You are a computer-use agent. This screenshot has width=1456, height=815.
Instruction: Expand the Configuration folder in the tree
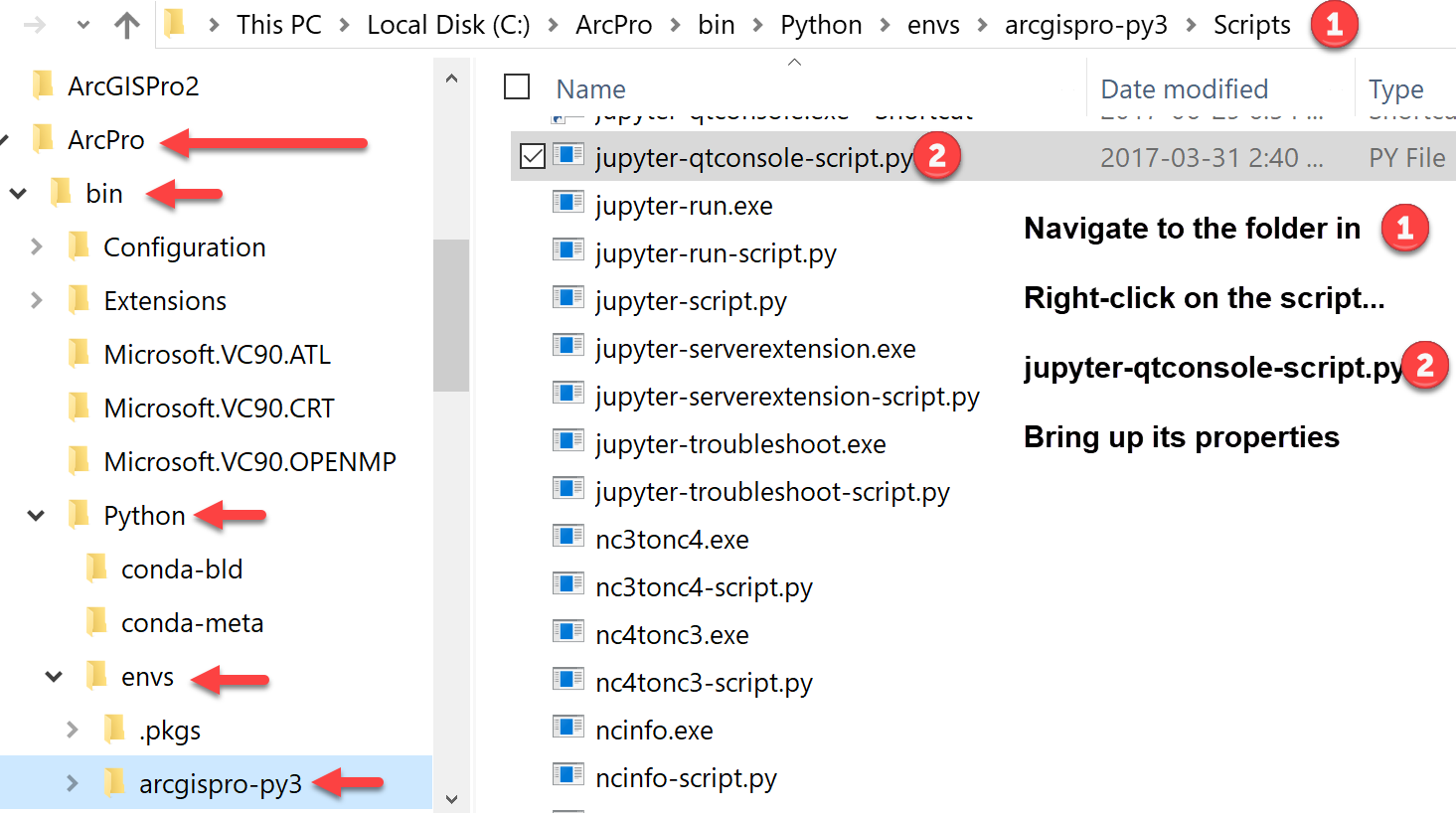(x=37, y=246)
